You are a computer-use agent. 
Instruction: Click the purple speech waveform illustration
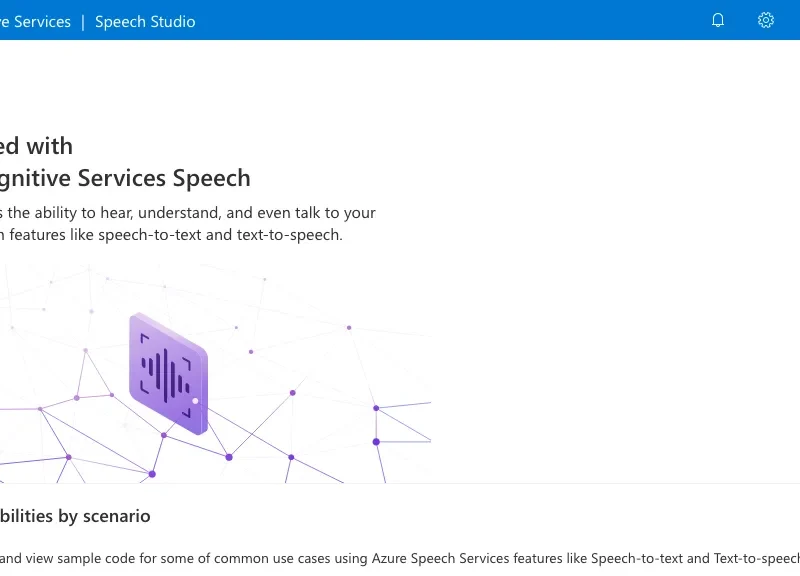[x=168, y=373]
